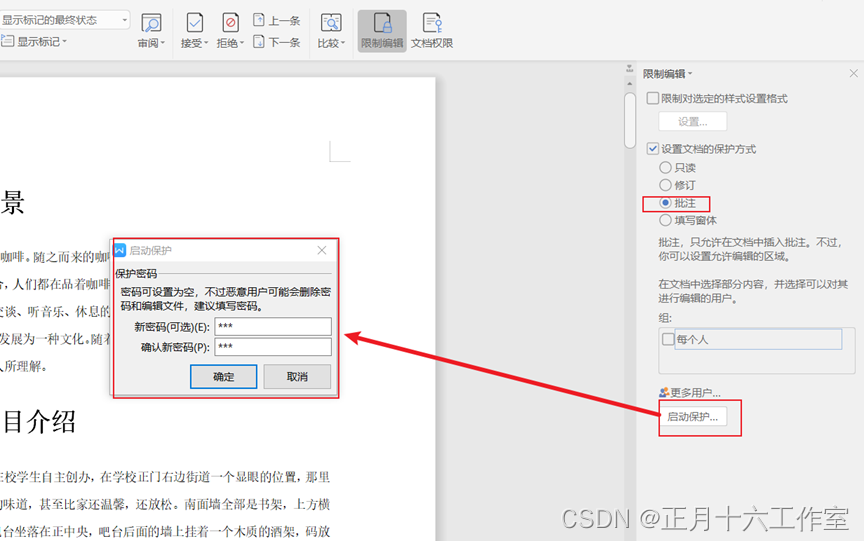Expand the 拒绝 dropdown arrow
Screen dimensions: 864x541
pyautogui.click(x=242, y=43)
